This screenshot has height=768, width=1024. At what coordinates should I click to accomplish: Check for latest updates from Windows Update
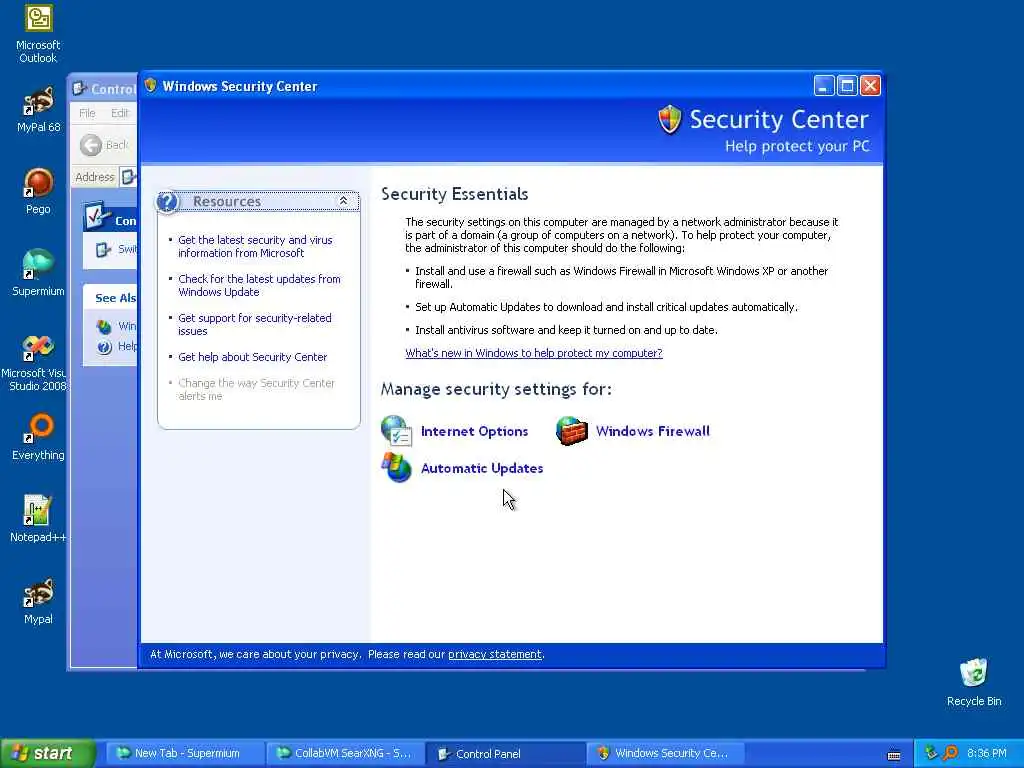pos(259,285)
